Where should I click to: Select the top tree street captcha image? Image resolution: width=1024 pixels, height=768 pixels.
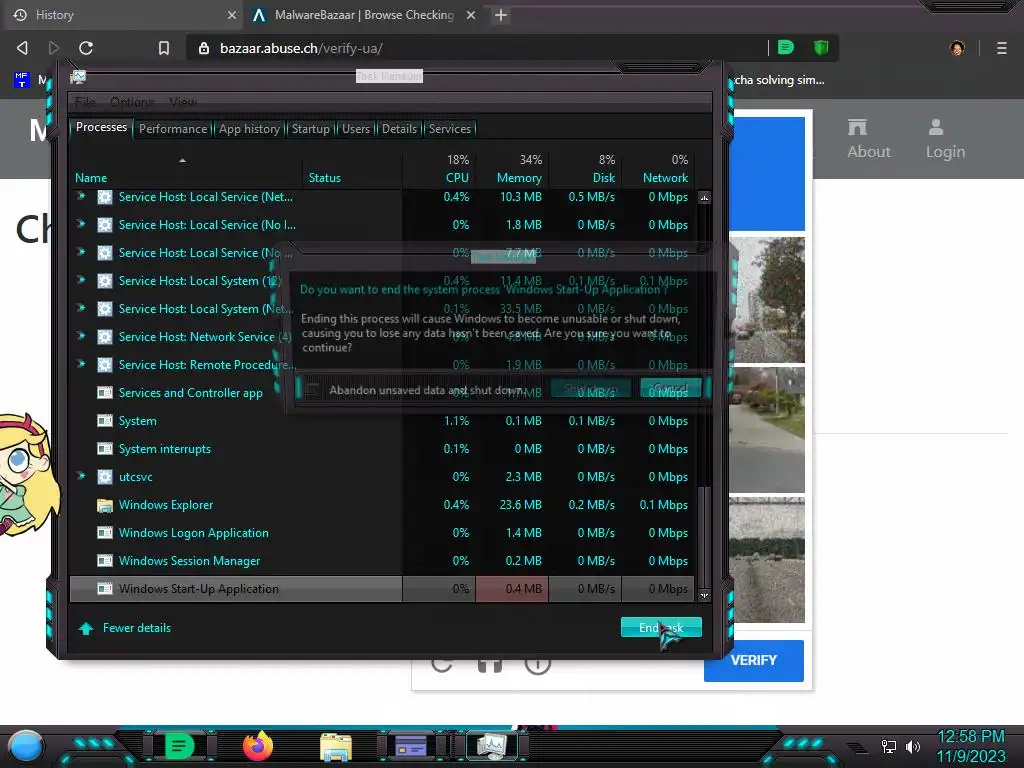tap(767, 300)
